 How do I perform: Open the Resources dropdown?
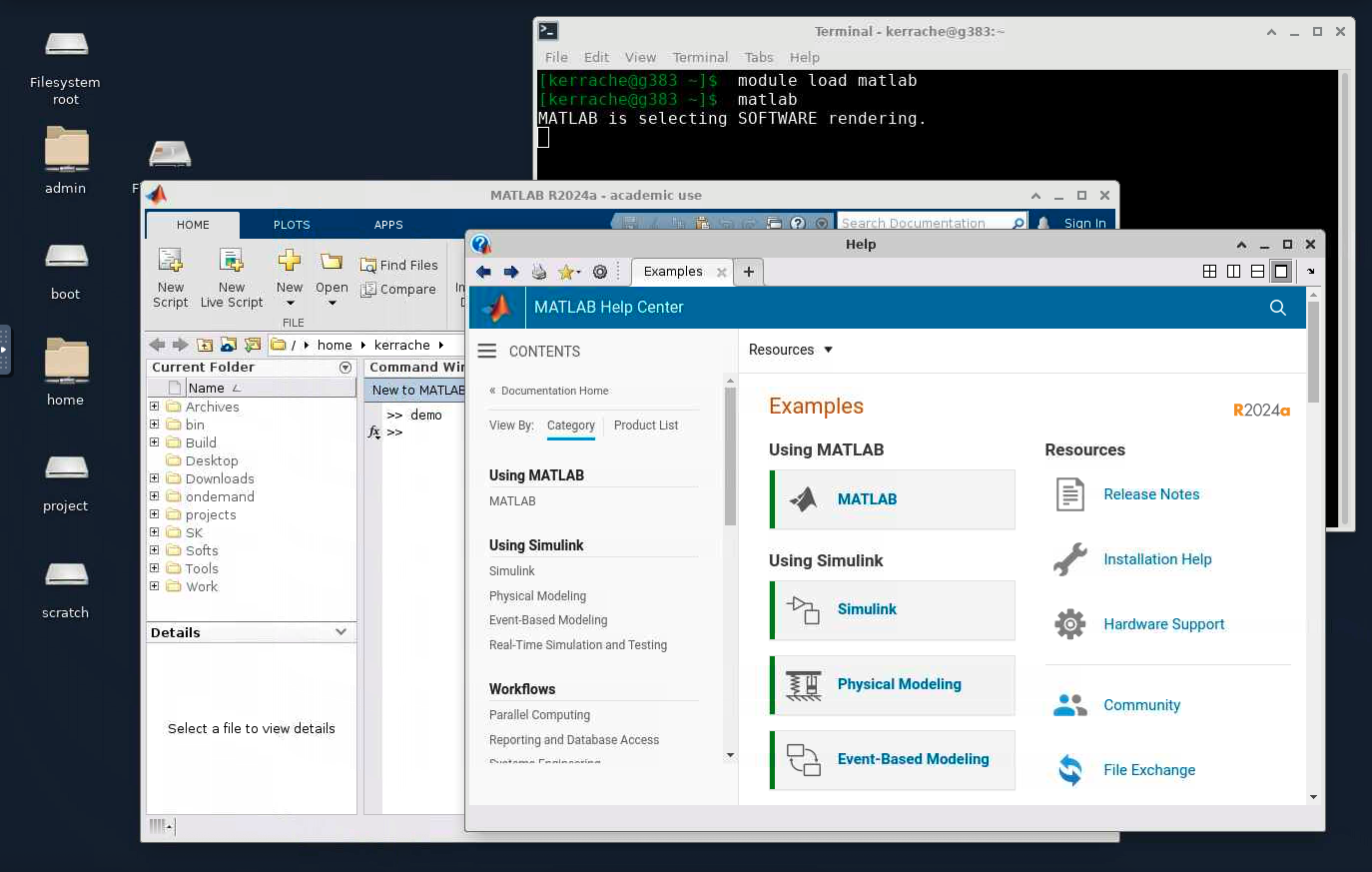pyautogui.click(x=791, y=350)
